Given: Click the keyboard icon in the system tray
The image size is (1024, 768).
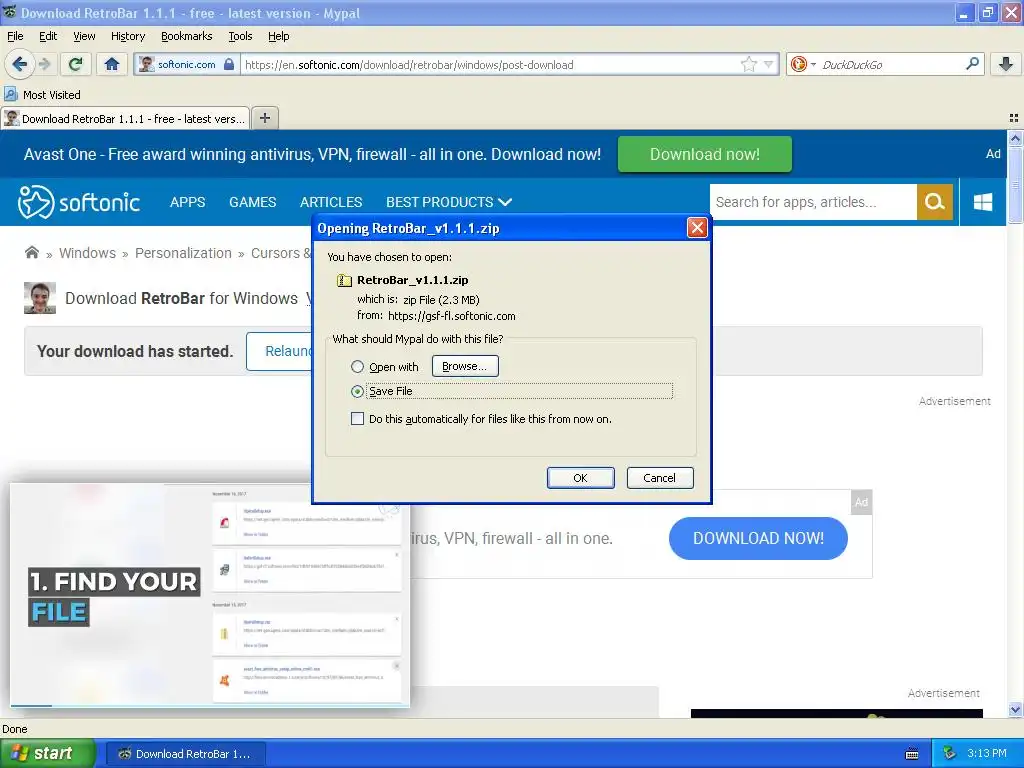Looking at the screenshot, I should coord(912,754).
